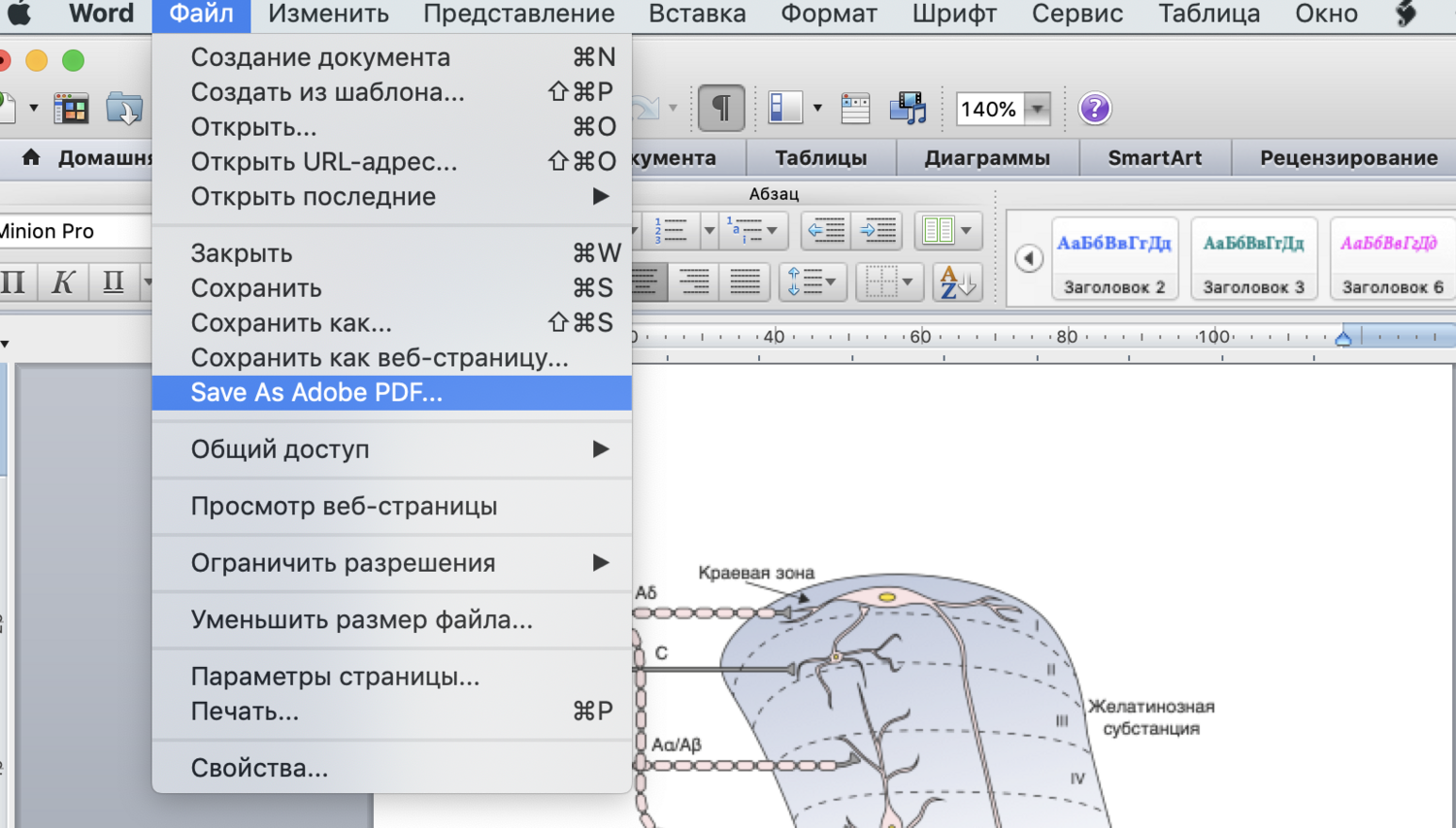The image size is (1456, 828).
Task: Click the numbered list icon
Action: tap(671, 230)
